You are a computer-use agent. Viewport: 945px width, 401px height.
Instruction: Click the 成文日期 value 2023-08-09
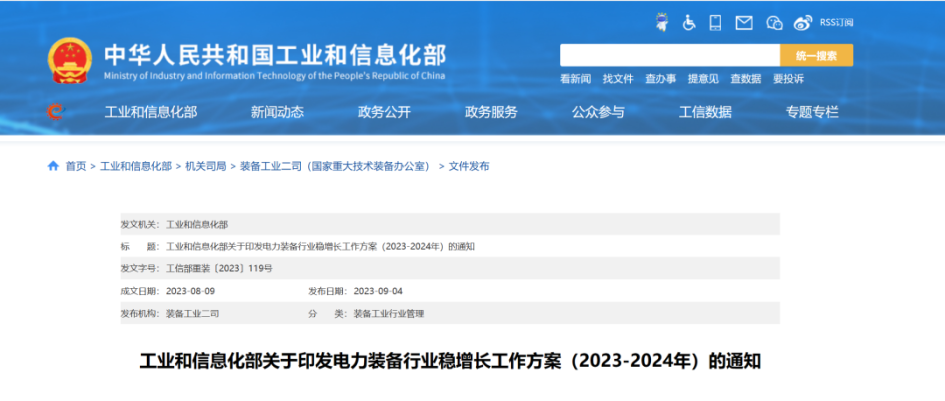tap(190, 291)
